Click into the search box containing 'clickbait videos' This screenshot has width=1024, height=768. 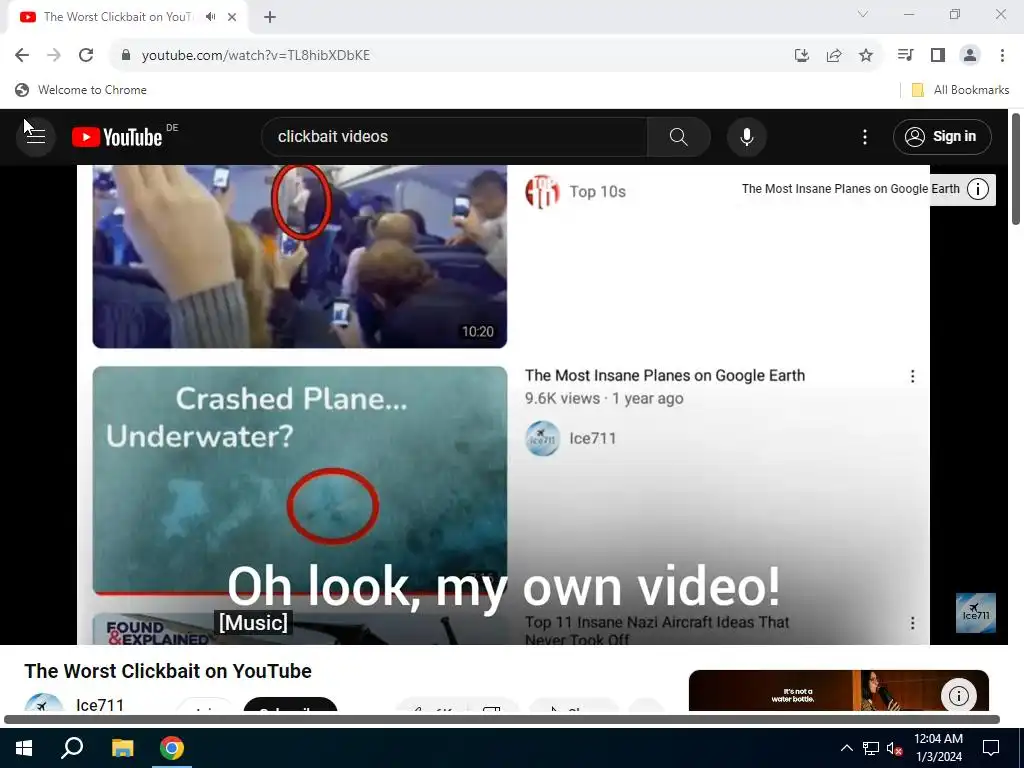point(455,136)
